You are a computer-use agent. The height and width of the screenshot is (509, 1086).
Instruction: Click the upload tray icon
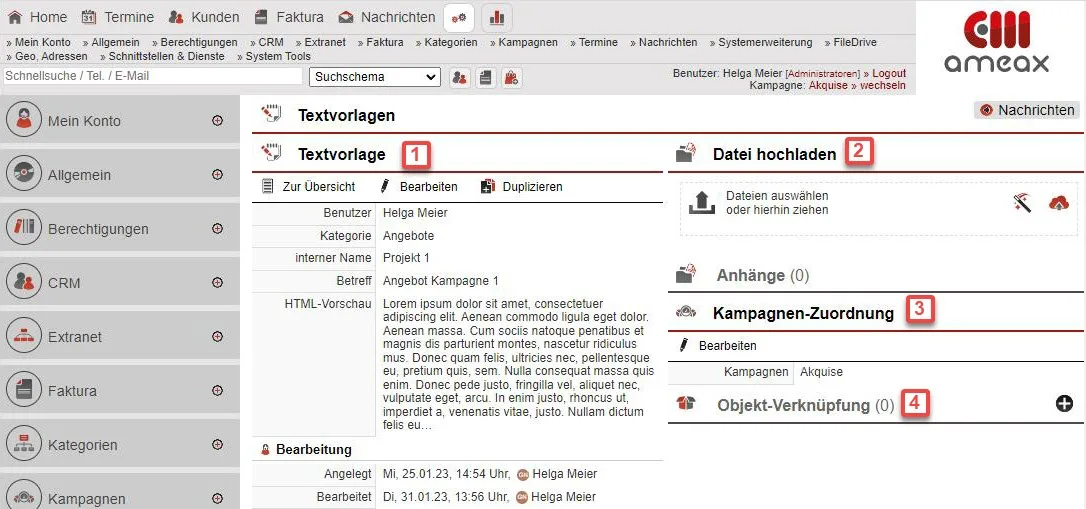(703, 203)
